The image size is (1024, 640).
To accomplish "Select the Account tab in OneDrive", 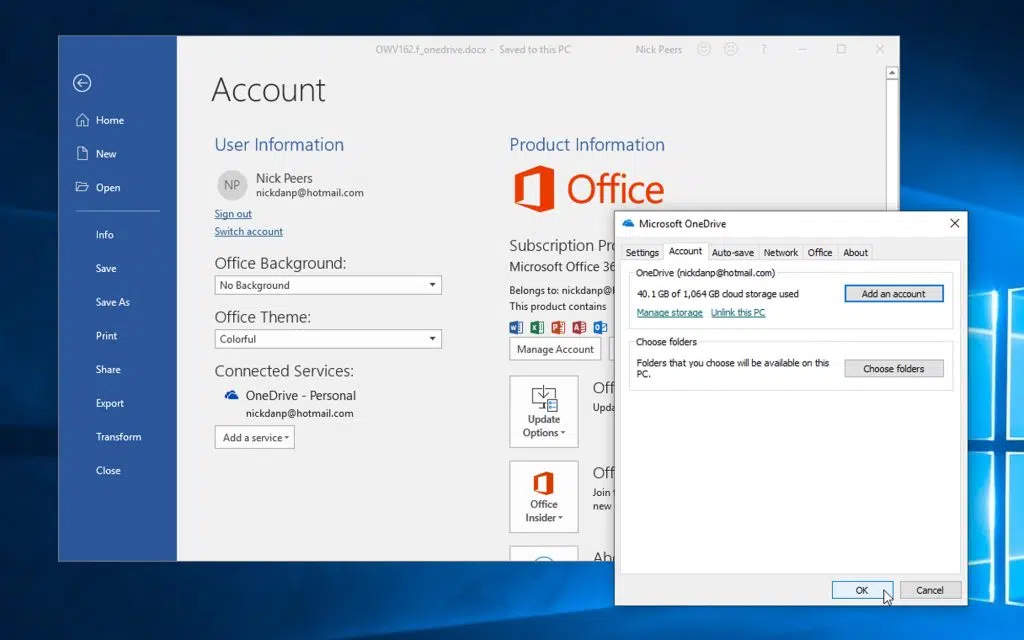I will click(x=685, y=251).
